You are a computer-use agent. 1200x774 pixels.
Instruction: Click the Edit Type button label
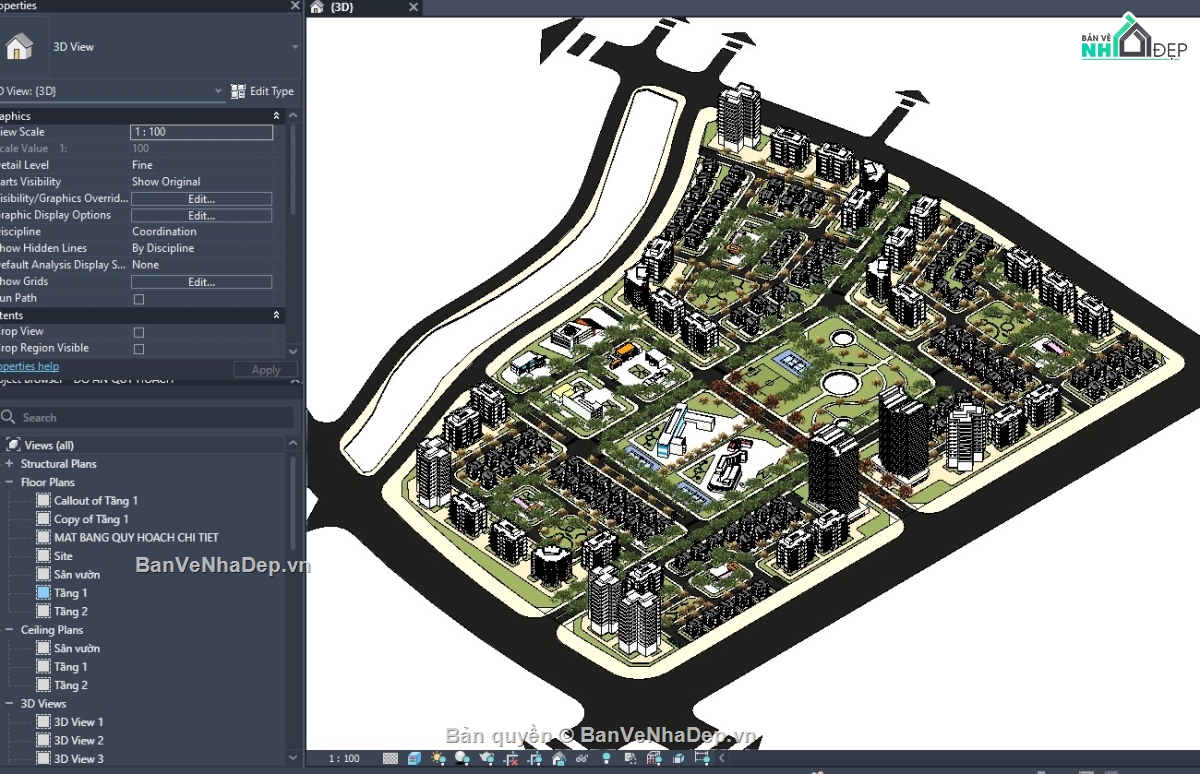272,91
